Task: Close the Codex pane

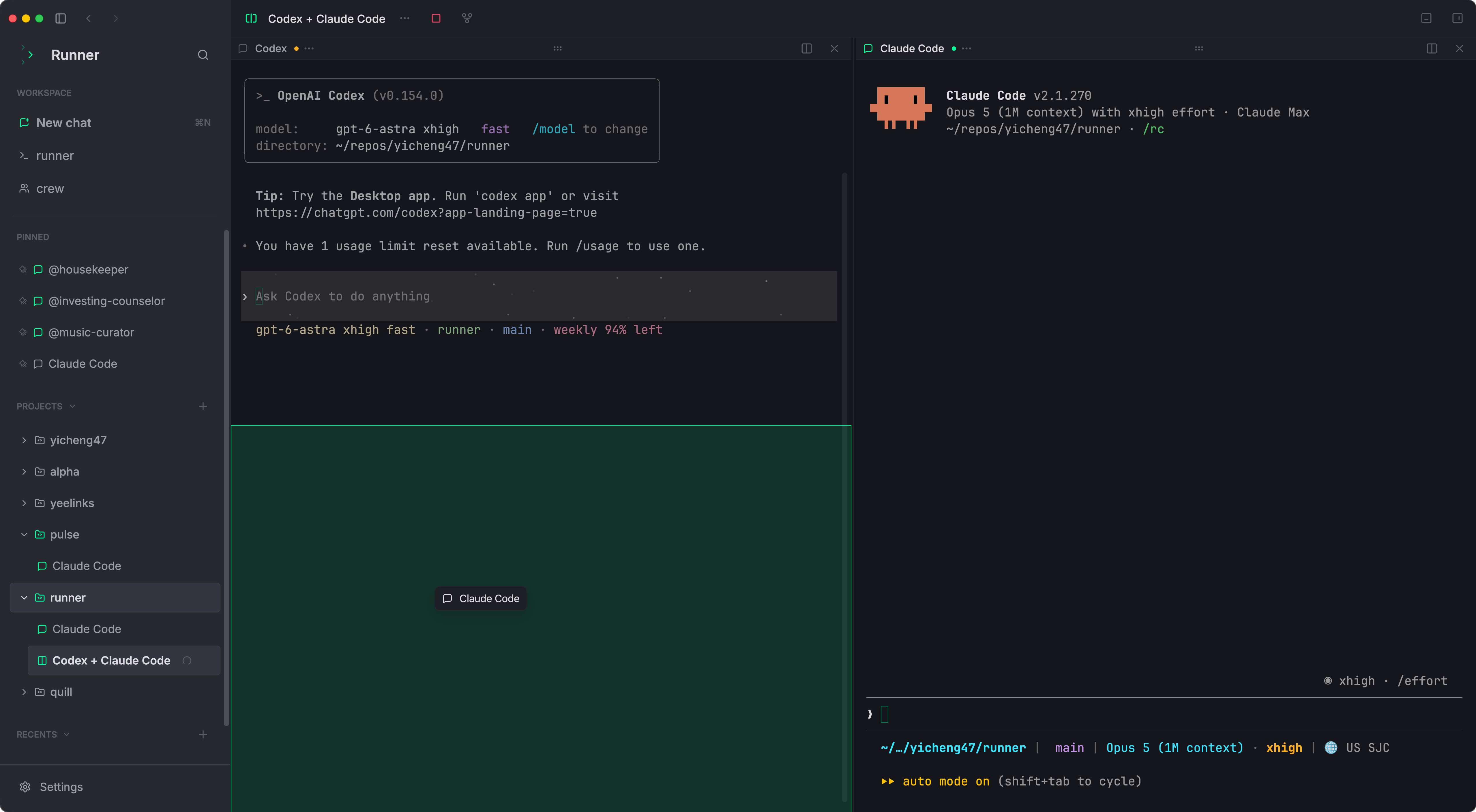Action: pos(834,49)
